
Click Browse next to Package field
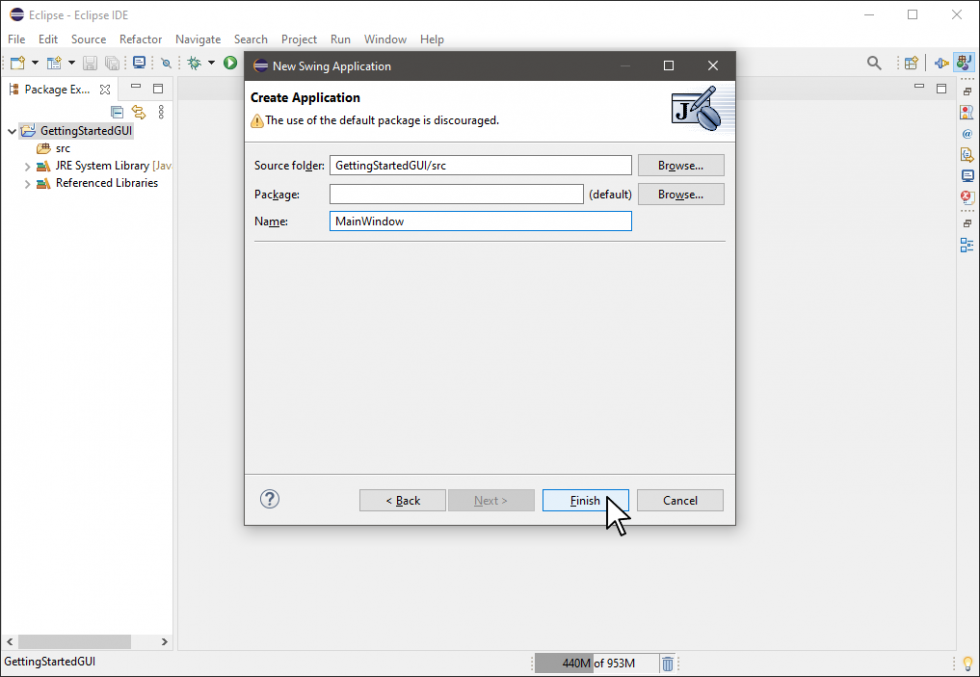[x=681, y=194]
